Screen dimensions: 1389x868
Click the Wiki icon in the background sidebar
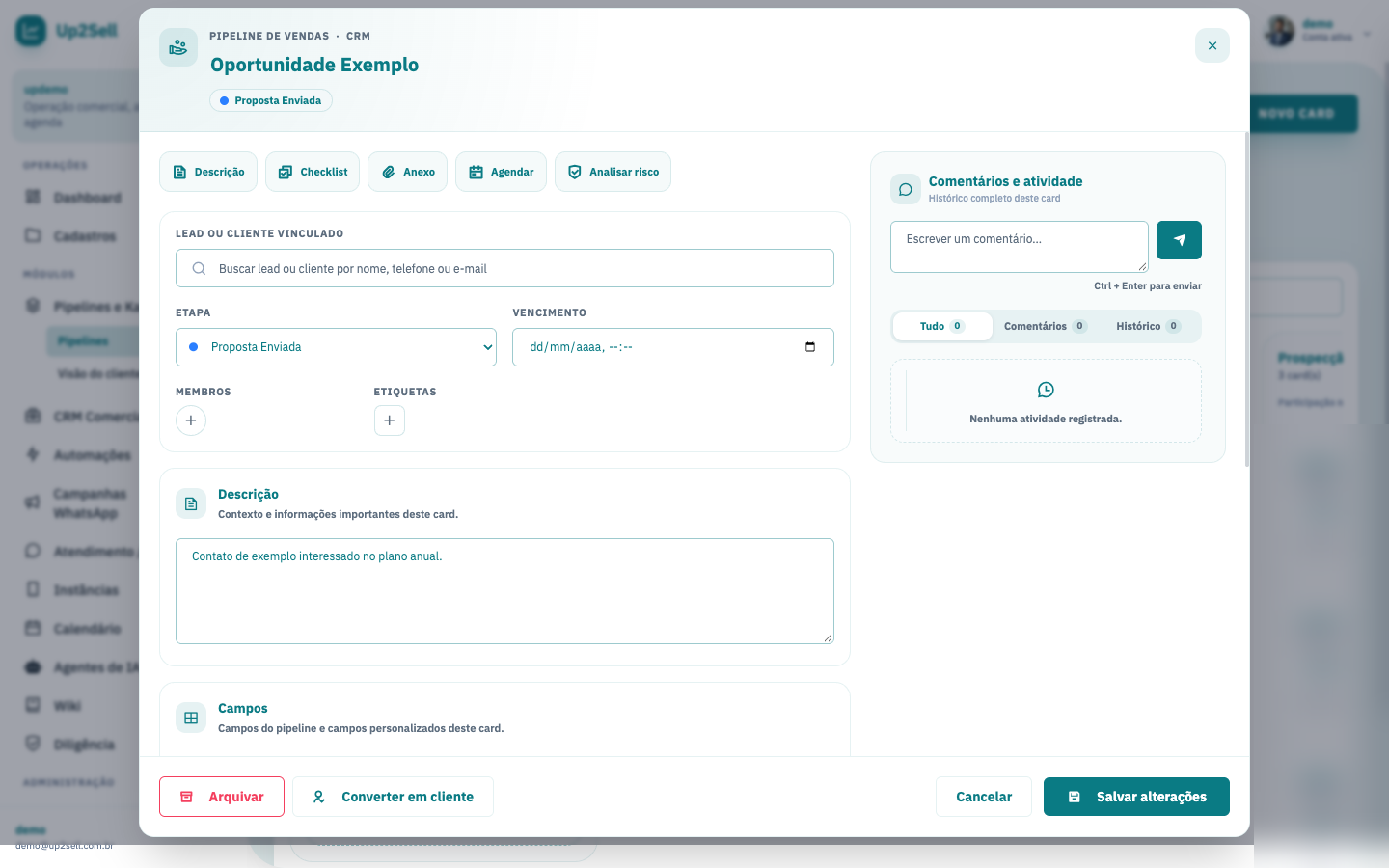(x=33, y=706)
